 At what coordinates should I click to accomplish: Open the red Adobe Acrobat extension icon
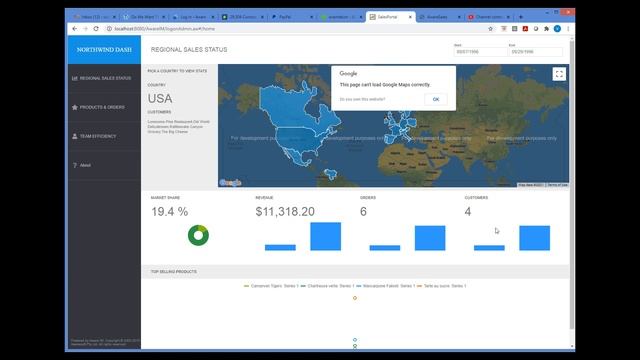coord(525,29)
